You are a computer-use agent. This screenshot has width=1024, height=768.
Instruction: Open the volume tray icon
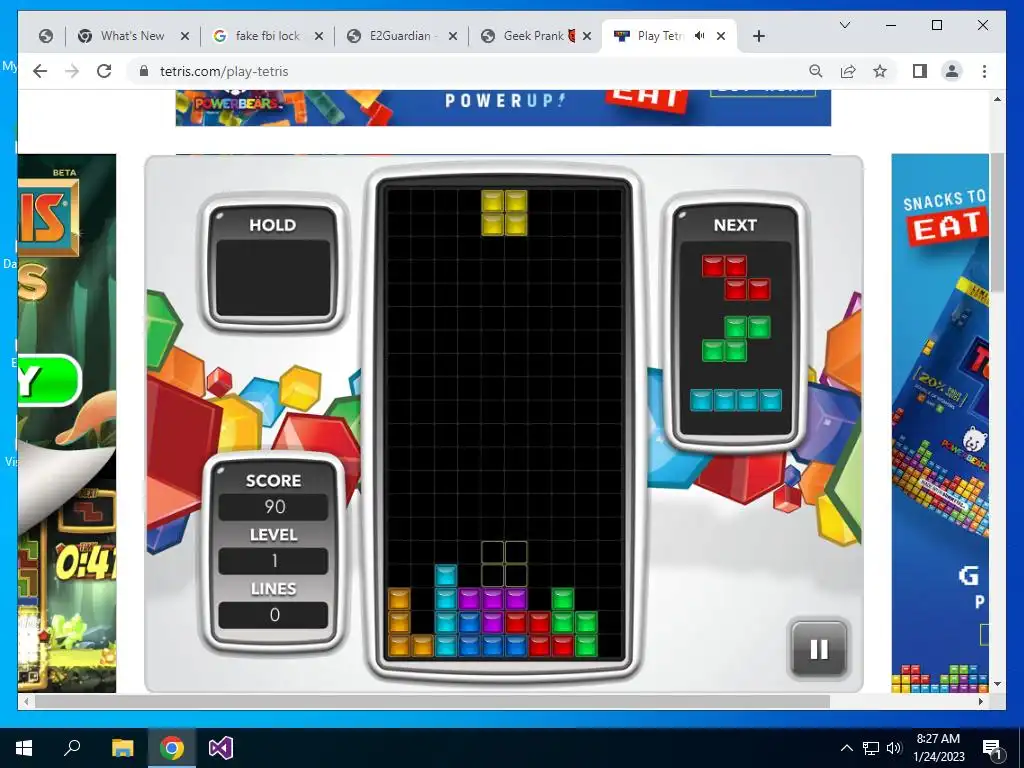[x=894, y=748]
